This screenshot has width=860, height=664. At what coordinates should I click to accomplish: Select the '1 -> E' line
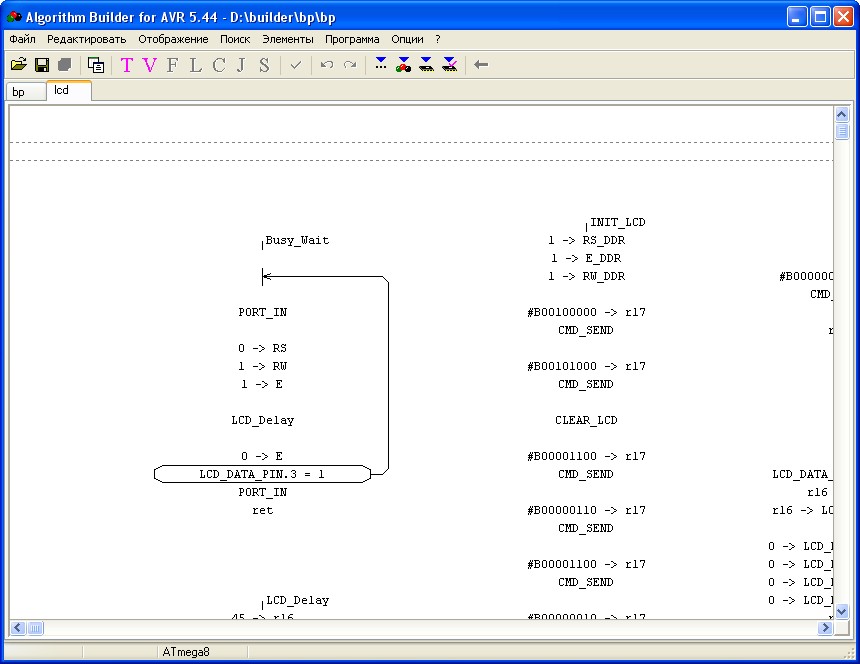262,384
